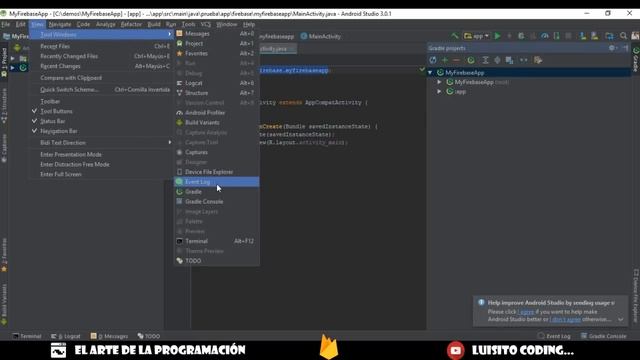Uncheck Tool Buttons in View menu
This screenshot has width=640, height=360.
coord(101,111)
